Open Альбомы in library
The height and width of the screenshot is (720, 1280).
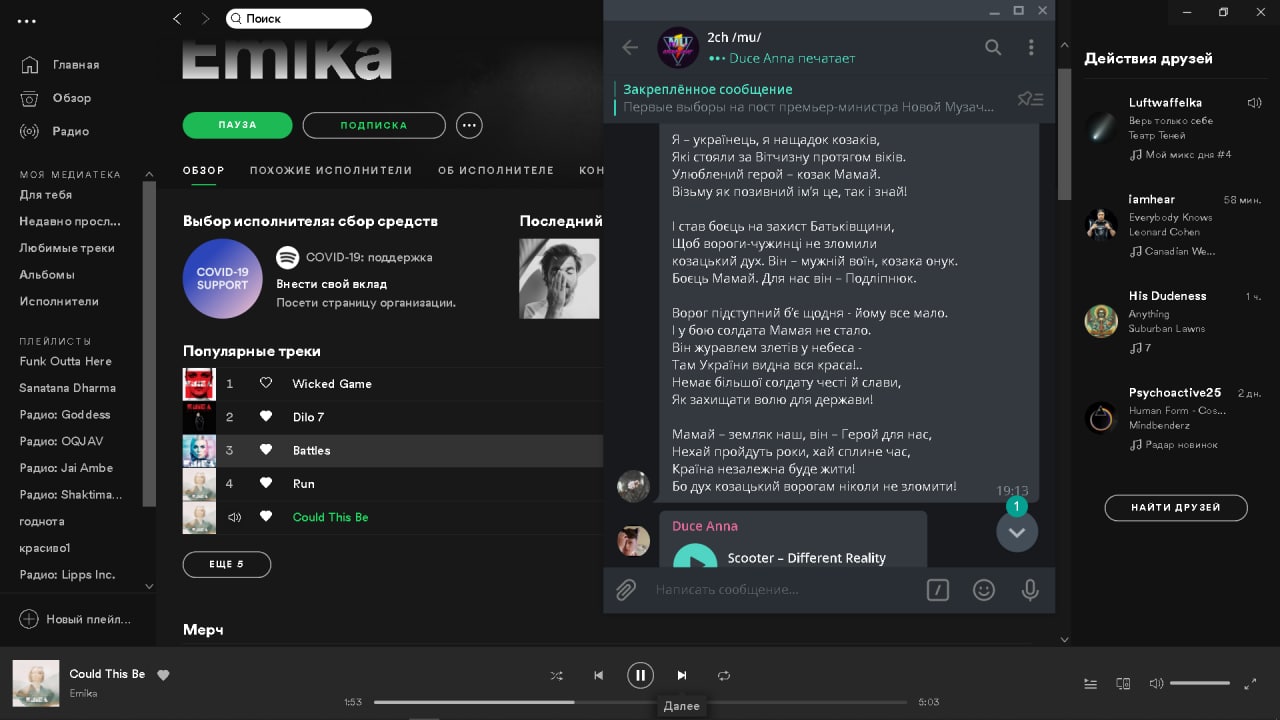coord(47,274)
